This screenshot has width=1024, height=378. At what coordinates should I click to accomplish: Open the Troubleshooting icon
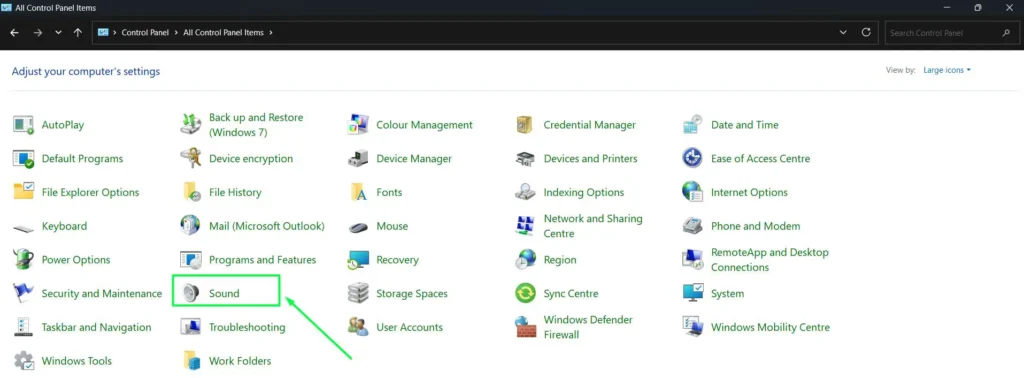tap(191, 327)
